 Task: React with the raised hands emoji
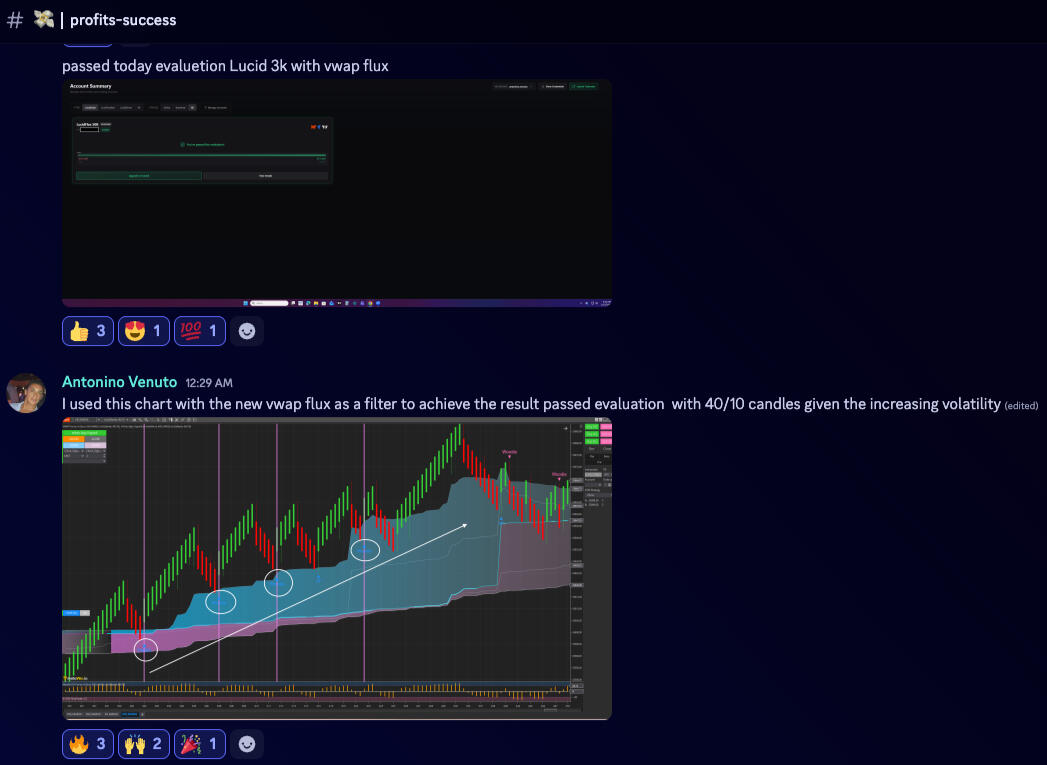click(144, 744)
